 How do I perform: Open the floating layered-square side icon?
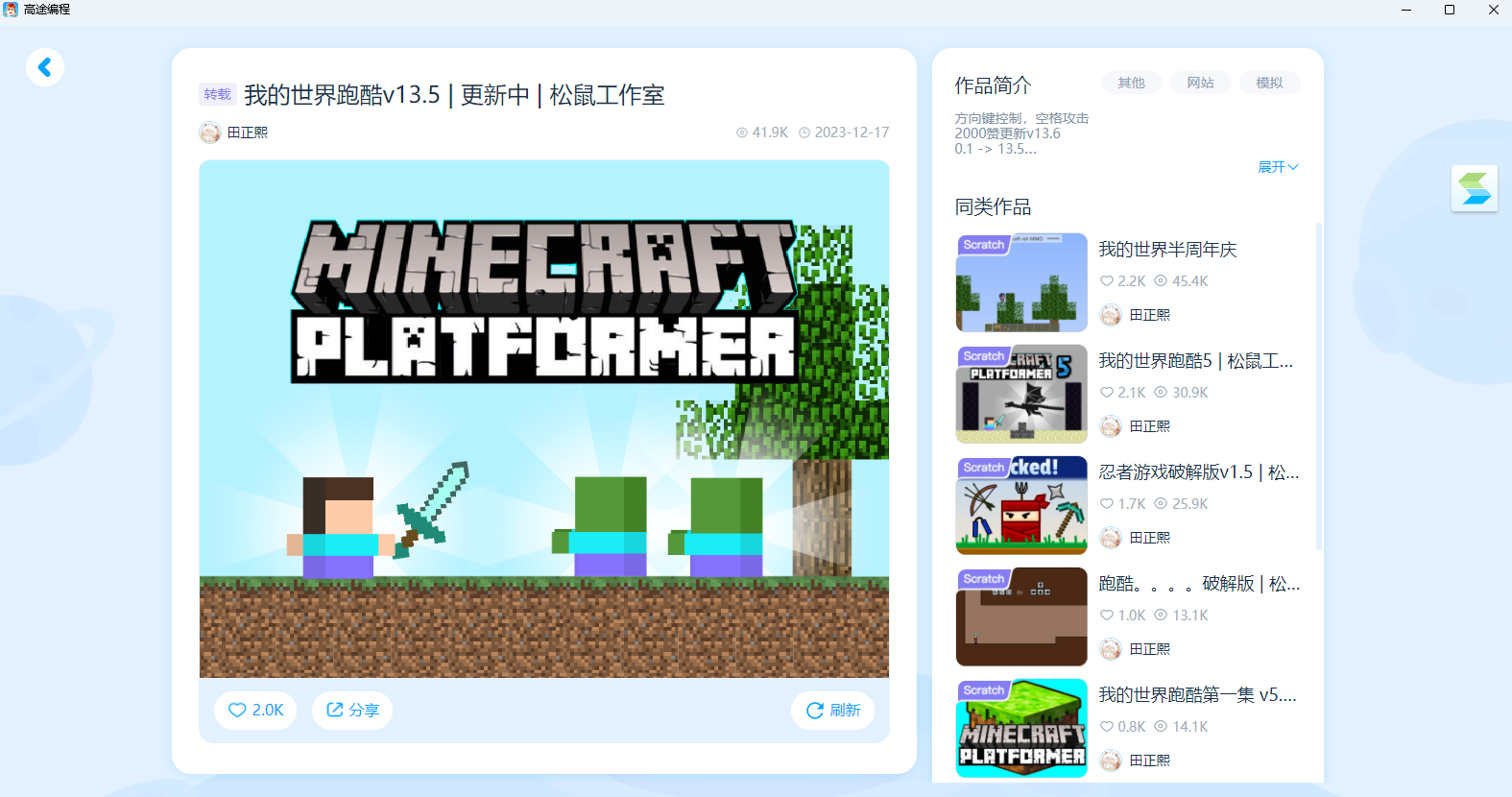pyautogui.click(x=1475, y=188)
